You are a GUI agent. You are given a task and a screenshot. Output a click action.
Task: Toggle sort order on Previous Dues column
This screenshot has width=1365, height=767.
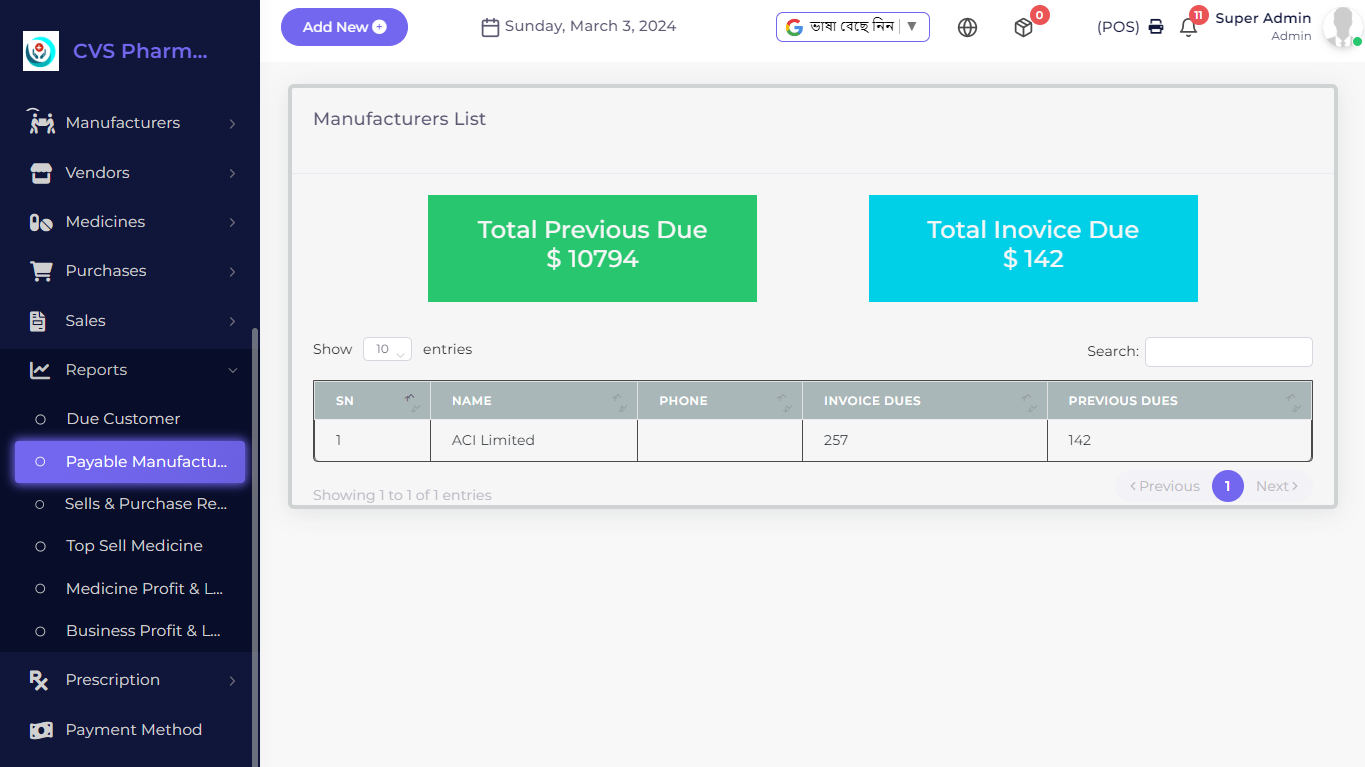pos(1179,401)
